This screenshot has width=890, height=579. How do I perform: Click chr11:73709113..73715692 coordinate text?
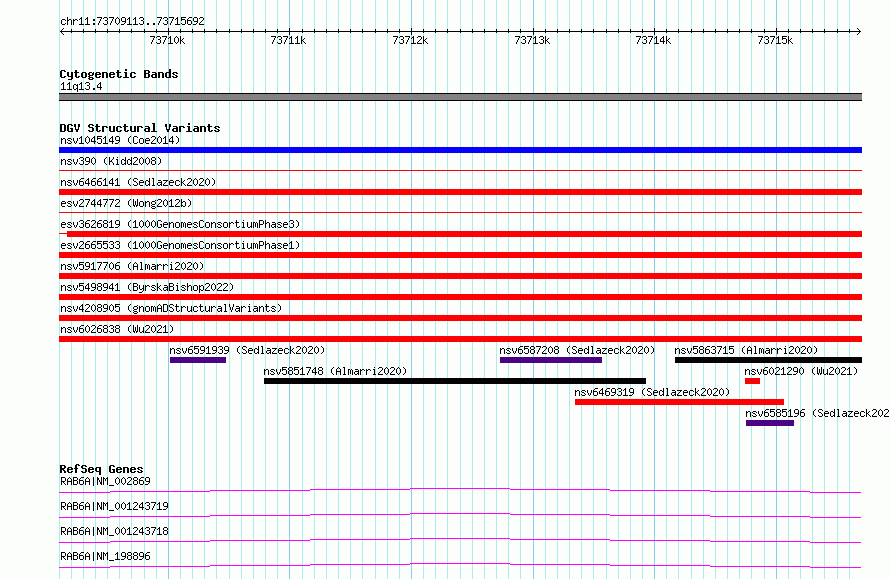pyautogui.click(x=132, y=21)
